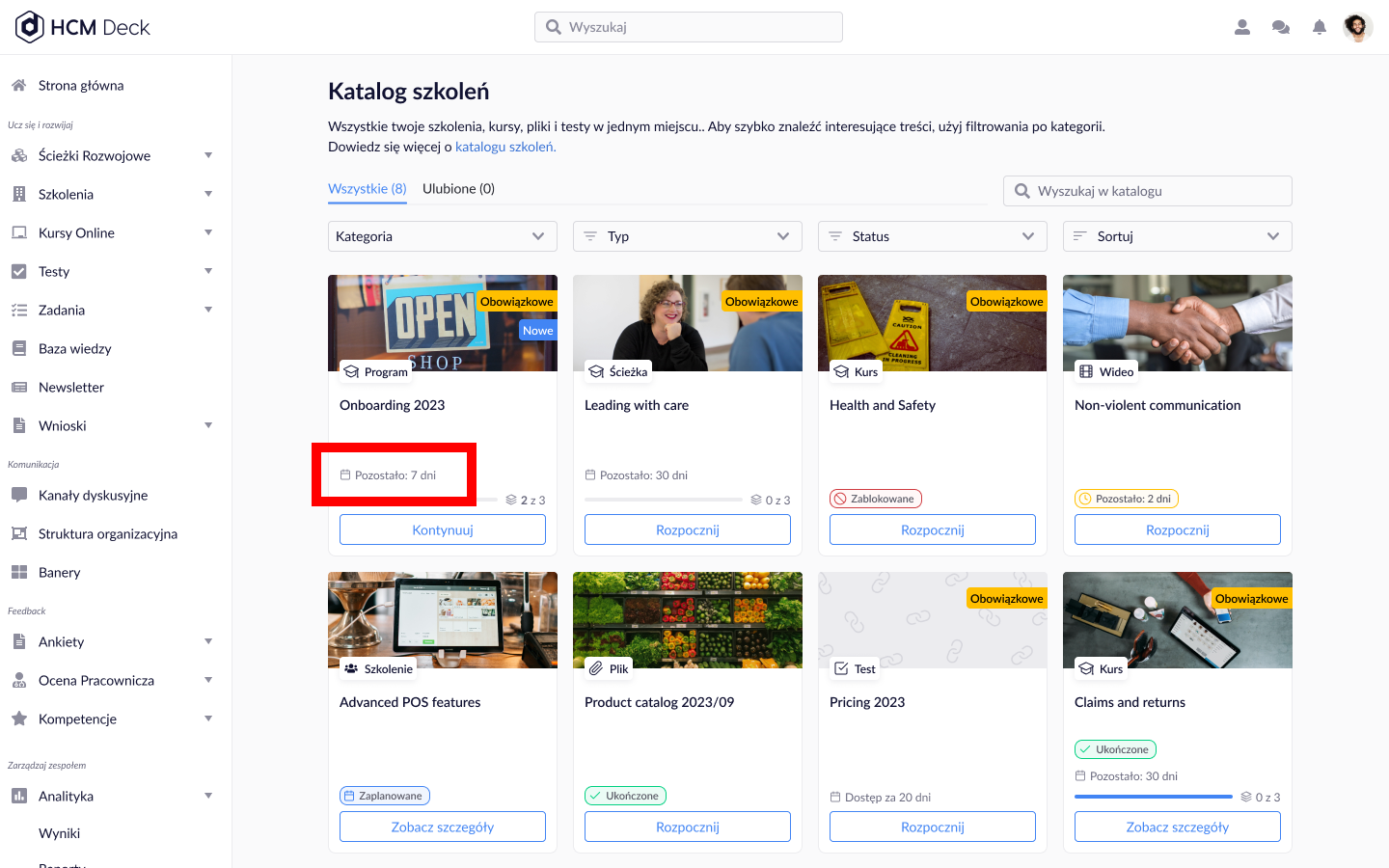Click the Banery grid icon

[x=18, y=572]
